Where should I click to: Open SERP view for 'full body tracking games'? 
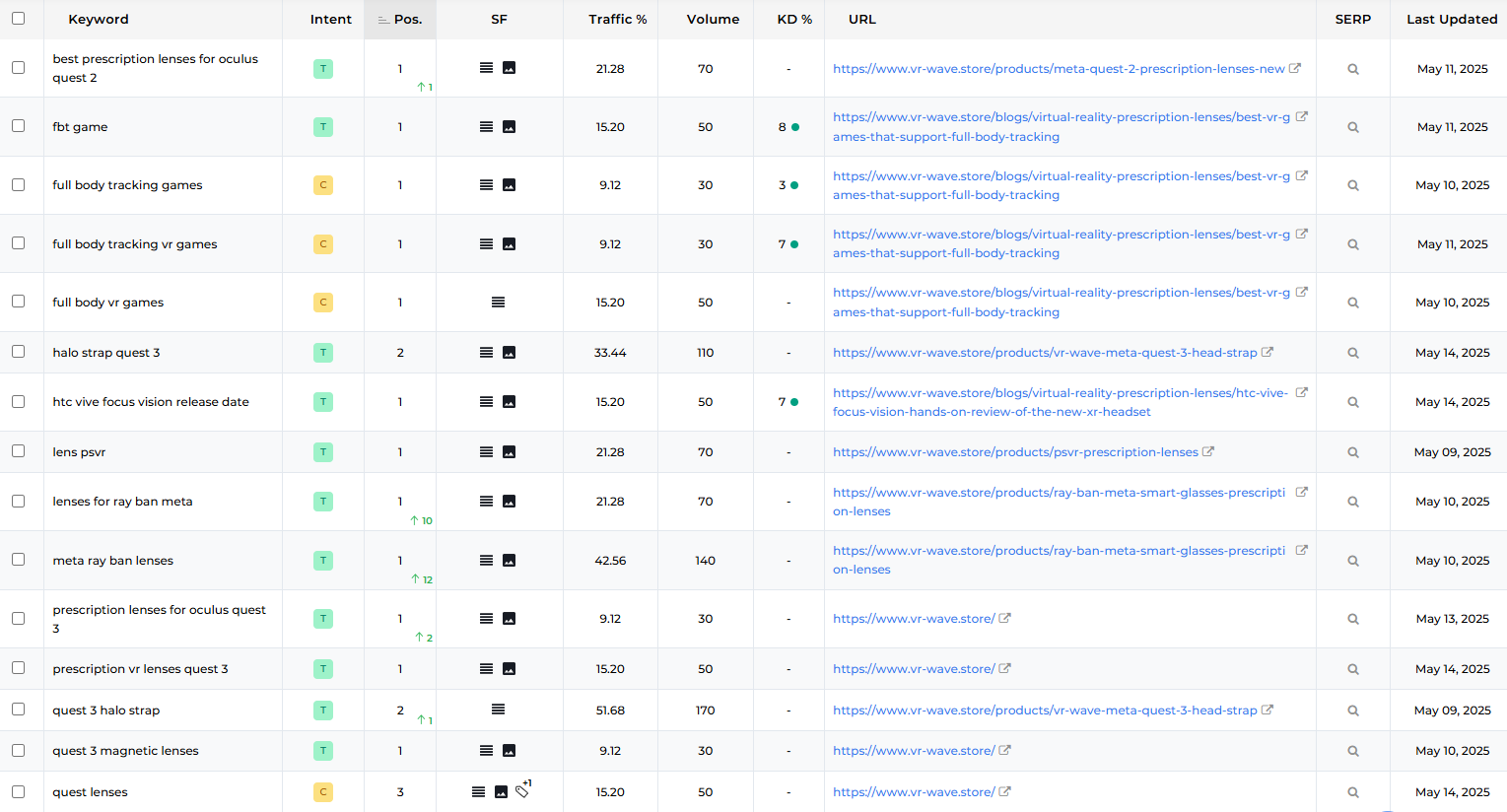1353,185
